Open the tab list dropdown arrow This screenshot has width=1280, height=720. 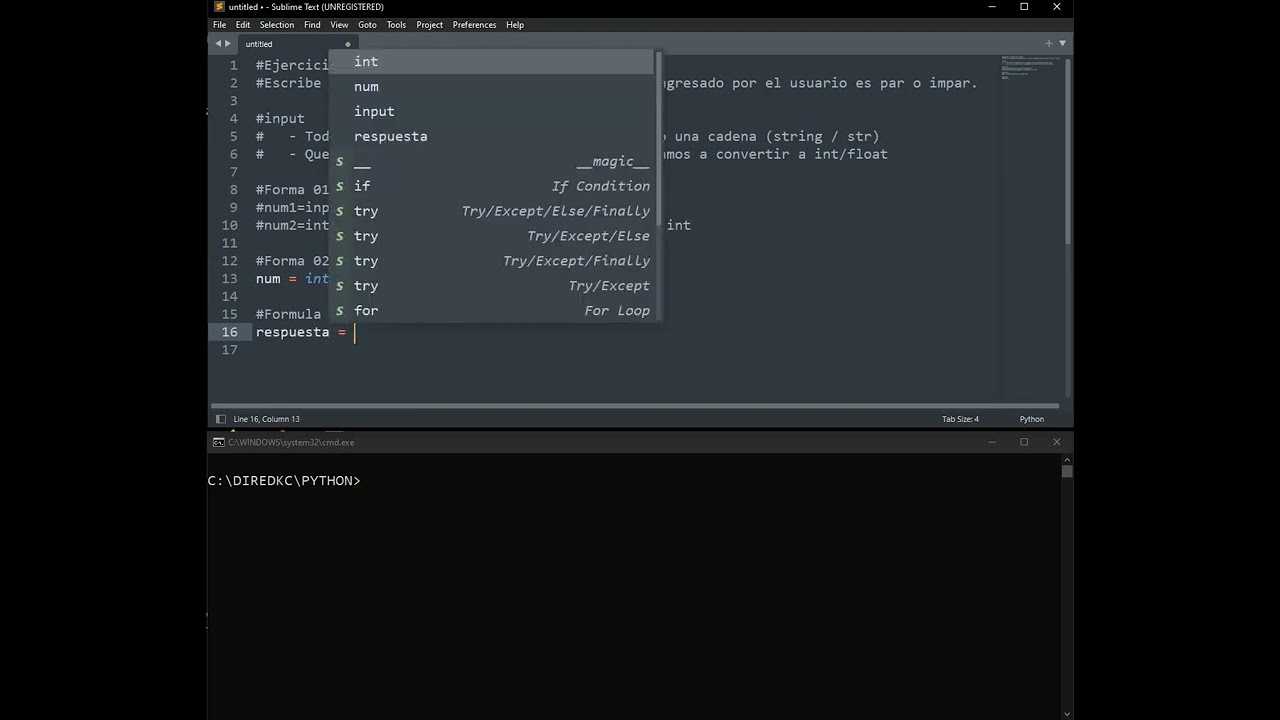[1062, 43]
